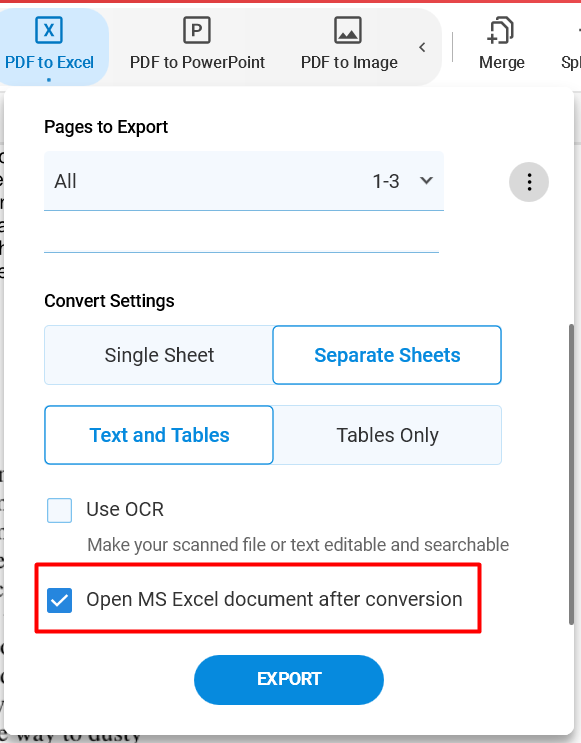Choose the PDF to Image icon
Screen dimensions: 581x743
(348, 30)
